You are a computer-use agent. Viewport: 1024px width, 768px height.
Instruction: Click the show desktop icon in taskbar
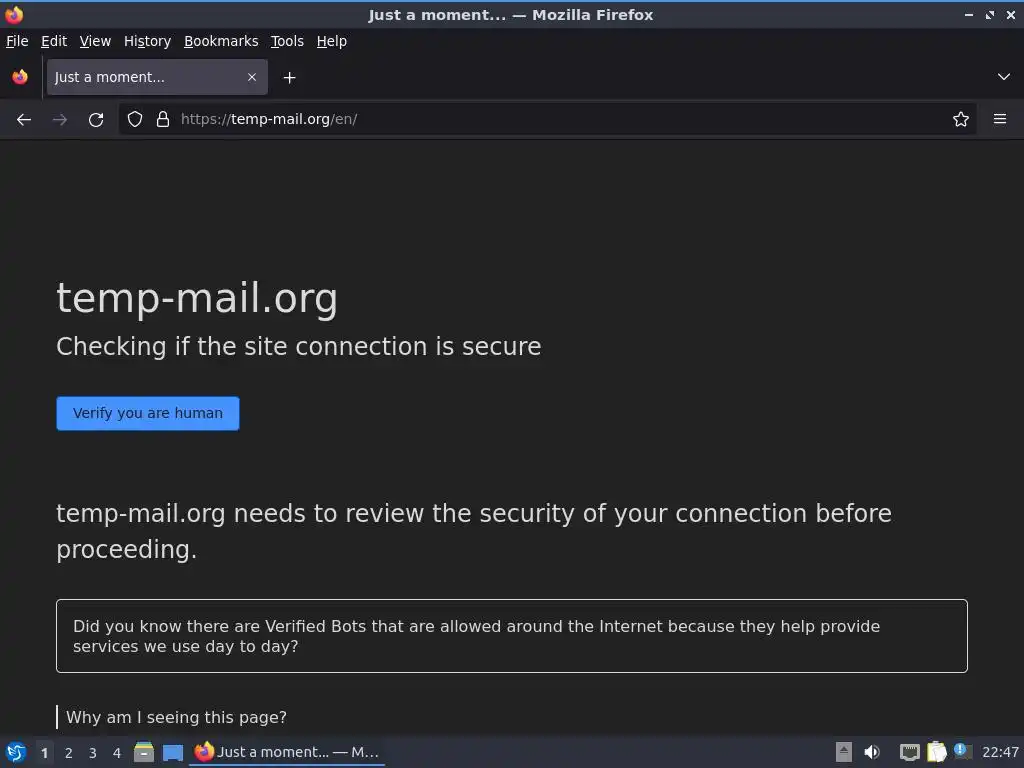[x=172, y=753]
